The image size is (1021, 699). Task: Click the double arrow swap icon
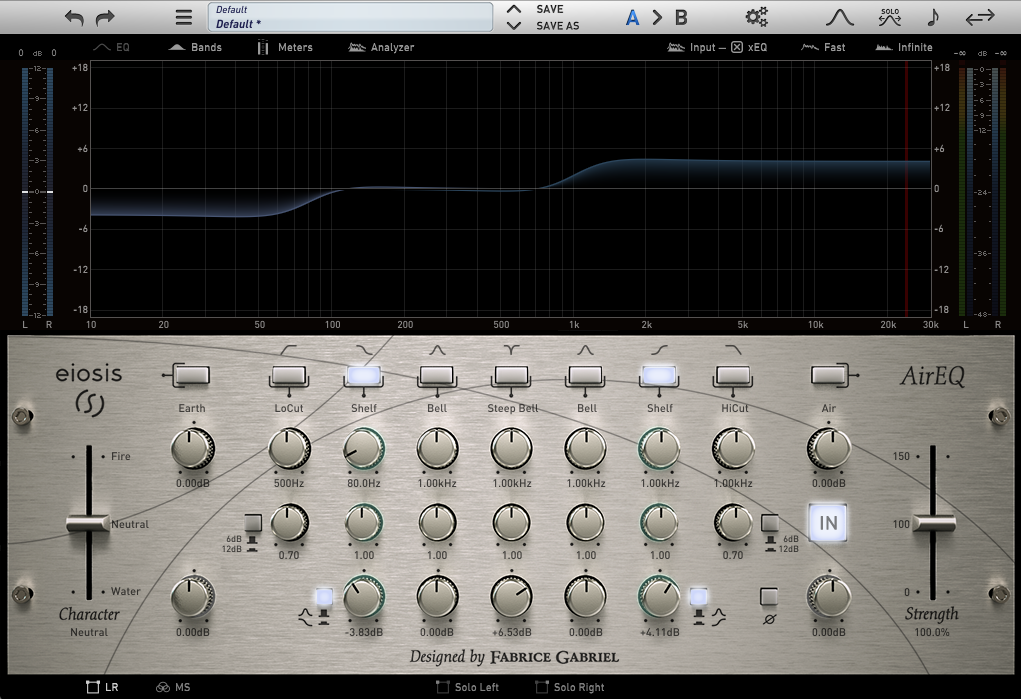(980, 17)
